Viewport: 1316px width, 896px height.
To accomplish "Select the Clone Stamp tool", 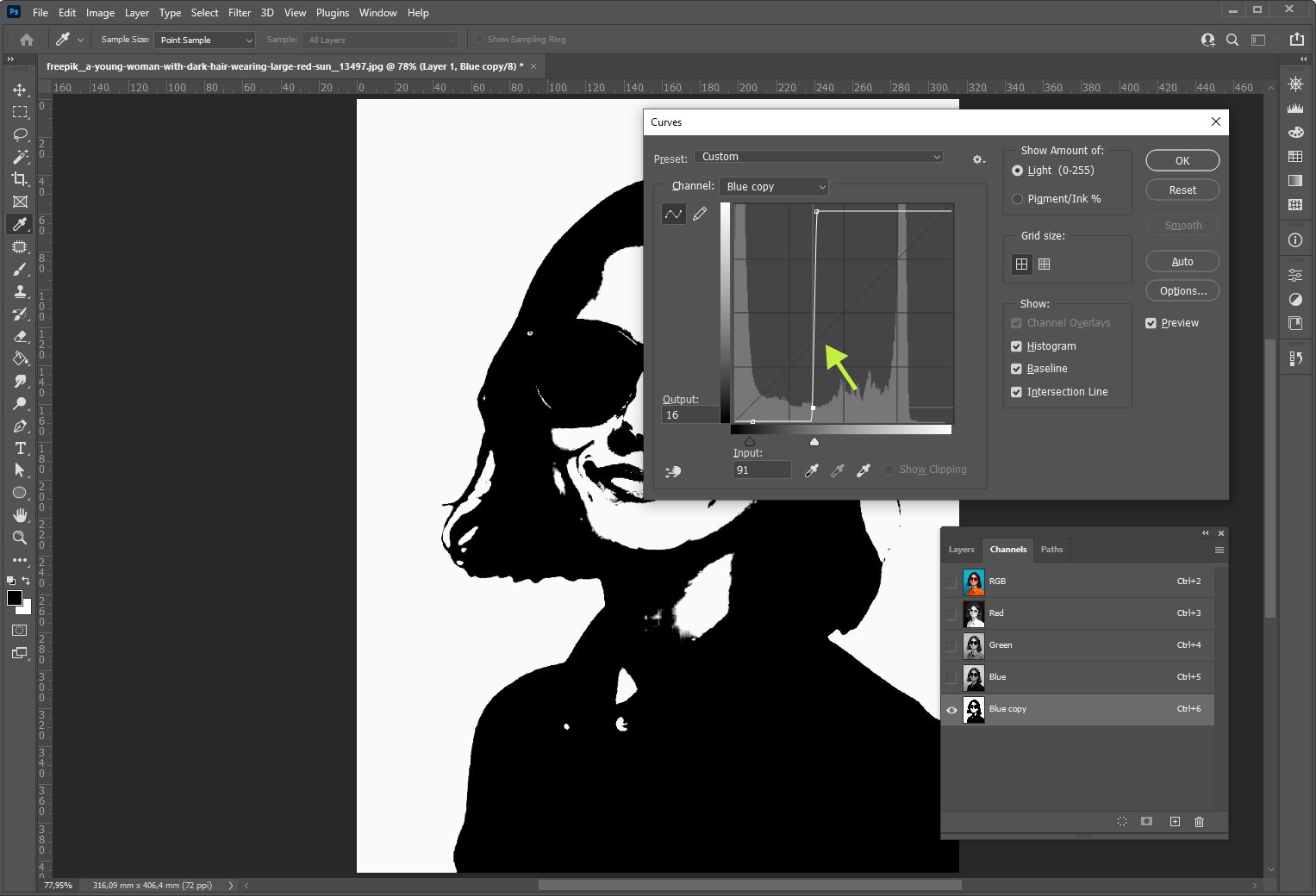I will [20, 292].
